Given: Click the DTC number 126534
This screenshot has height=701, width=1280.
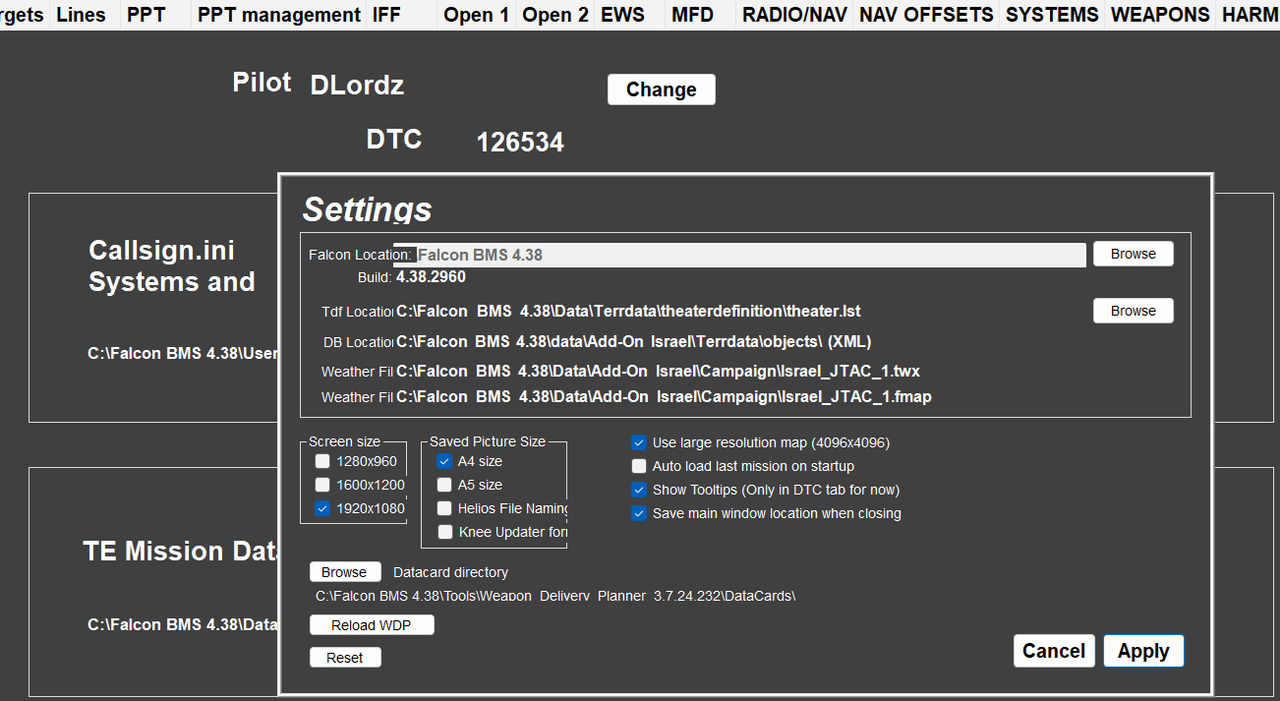Looking at the screenshot, I should pyautogui.click(x=520, y=142).
